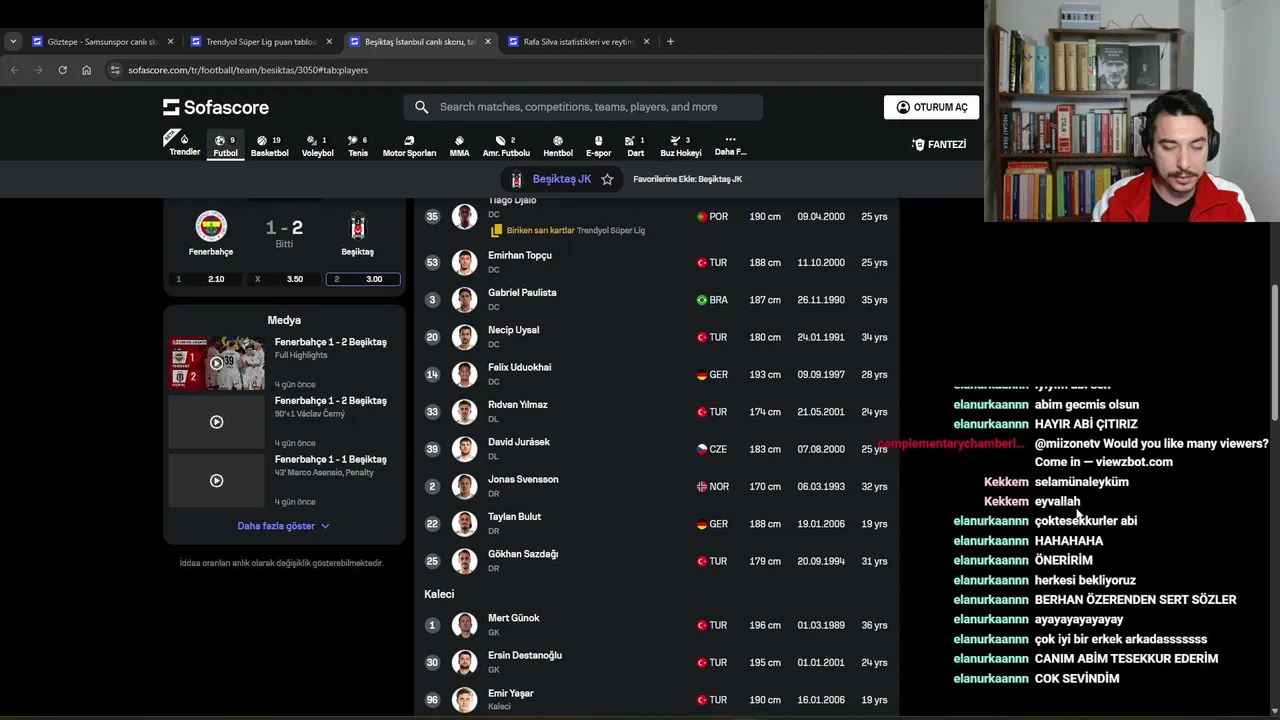
Task: Select odds option 1 at 2.10
Action: point(206,279)
